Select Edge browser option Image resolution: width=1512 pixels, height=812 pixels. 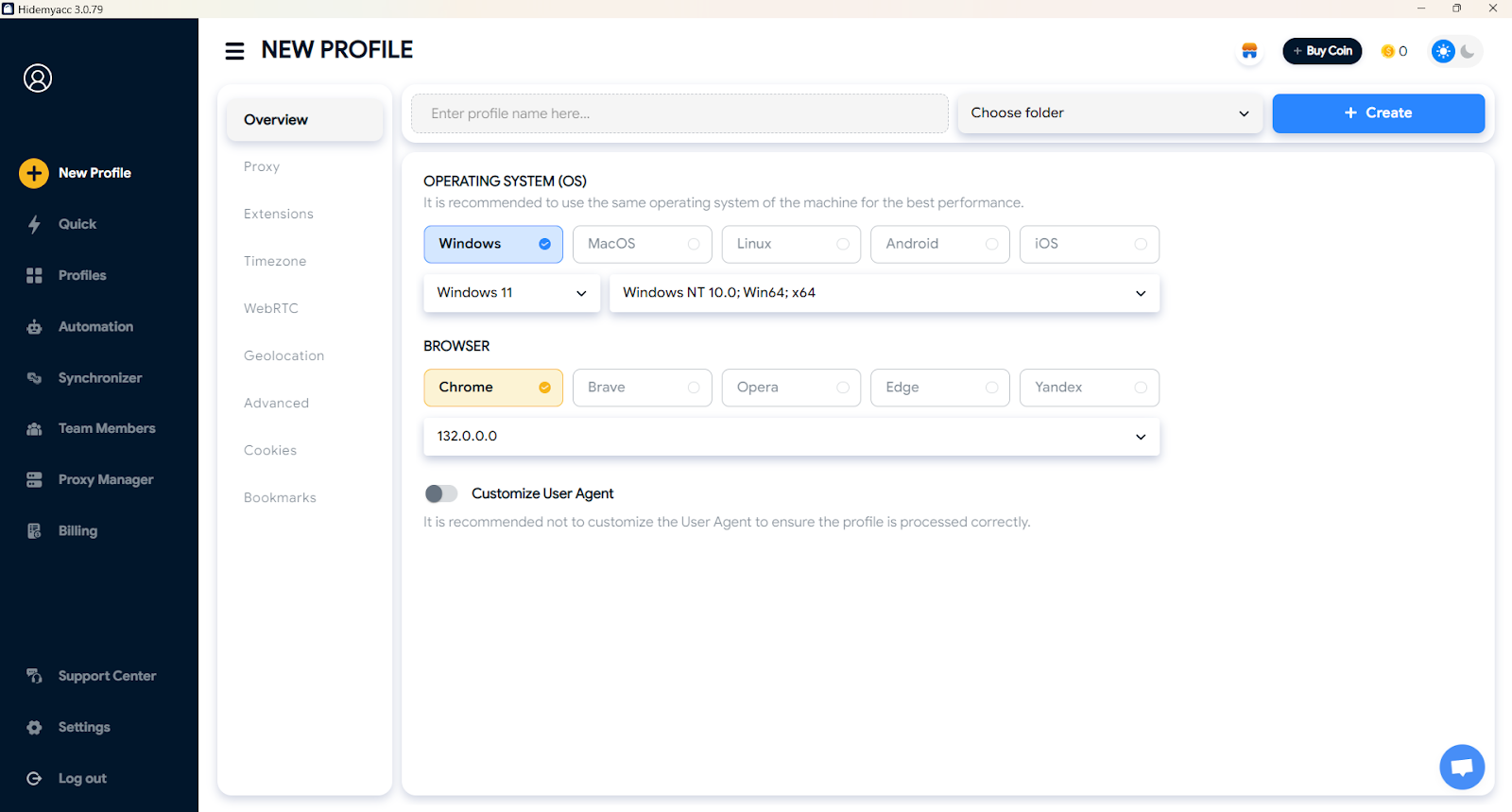(940, 388)
